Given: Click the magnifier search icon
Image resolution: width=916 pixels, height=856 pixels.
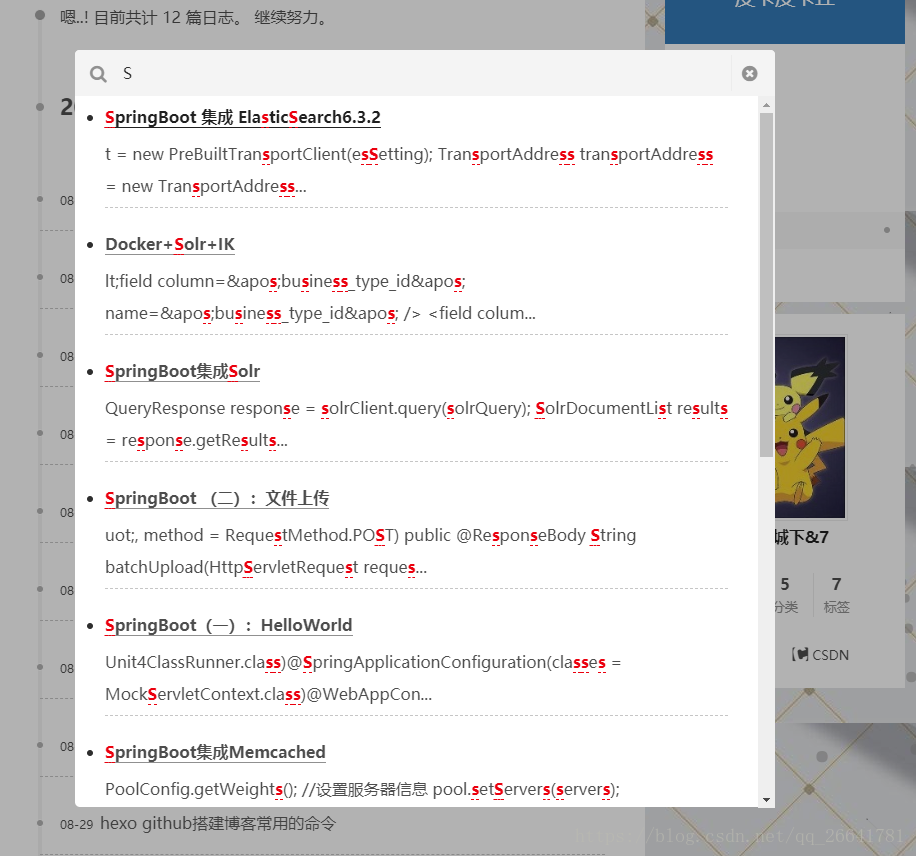Looking at the screenshot, I should pos(98,74).
